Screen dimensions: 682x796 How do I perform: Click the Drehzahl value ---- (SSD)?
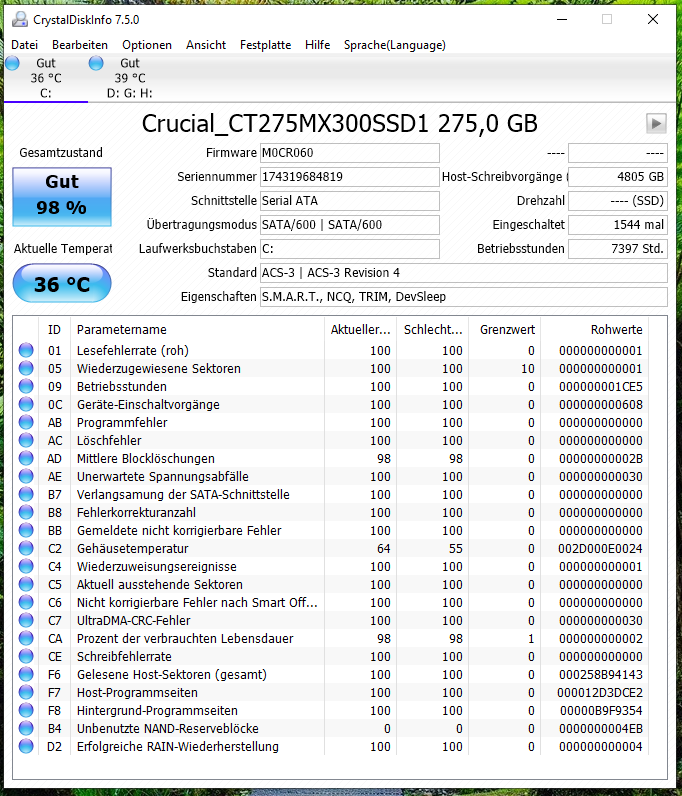pyautogui.click(x=618, y=201)
